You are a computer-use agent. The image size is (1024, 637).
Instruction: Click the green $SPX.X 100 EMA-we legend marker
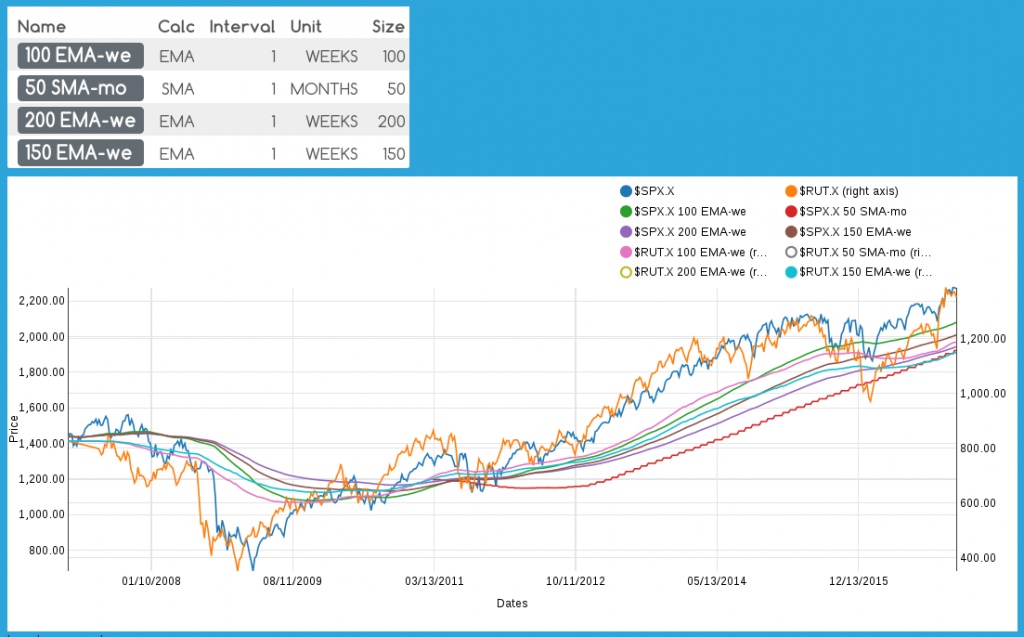point(626,212)
